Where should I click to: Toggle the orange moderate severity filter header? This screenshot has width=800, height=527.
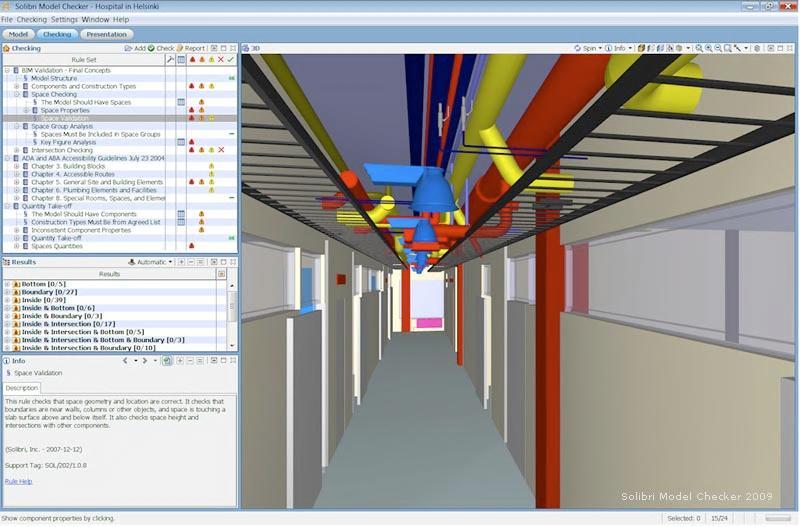[202, 60]
